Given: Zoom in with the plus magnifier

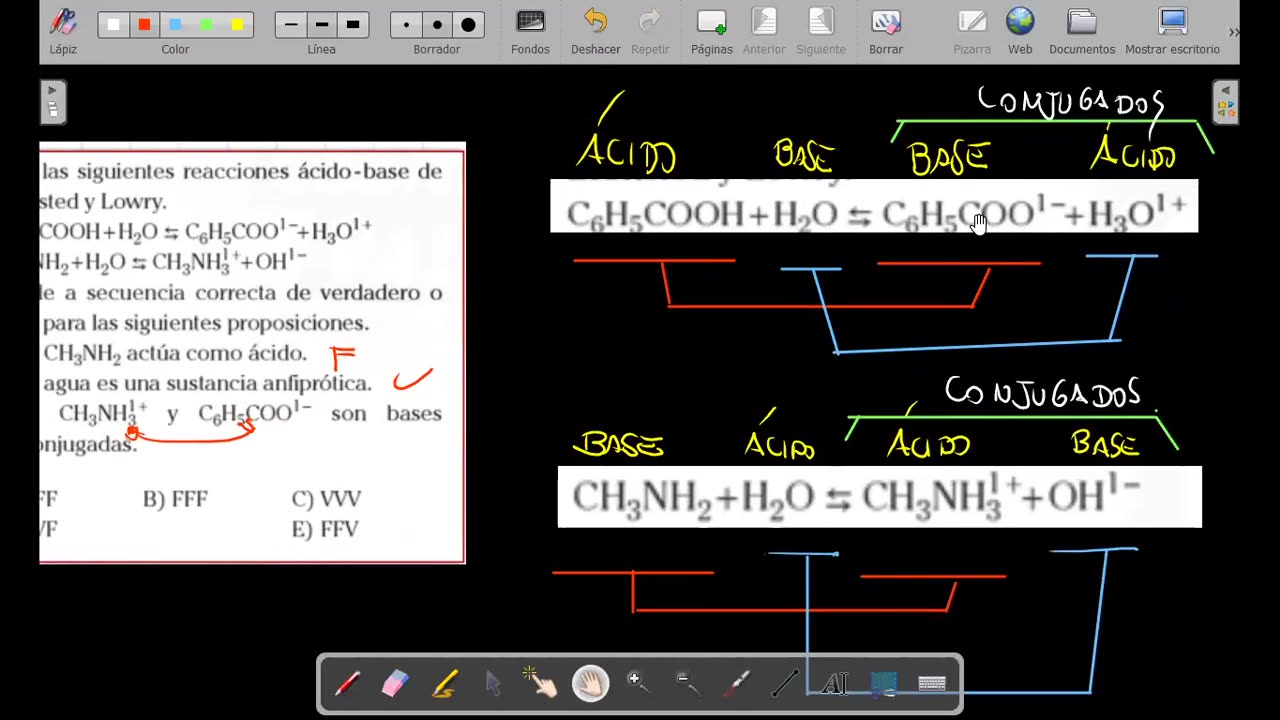Looking at the screenshot, I should coord(637,683).
